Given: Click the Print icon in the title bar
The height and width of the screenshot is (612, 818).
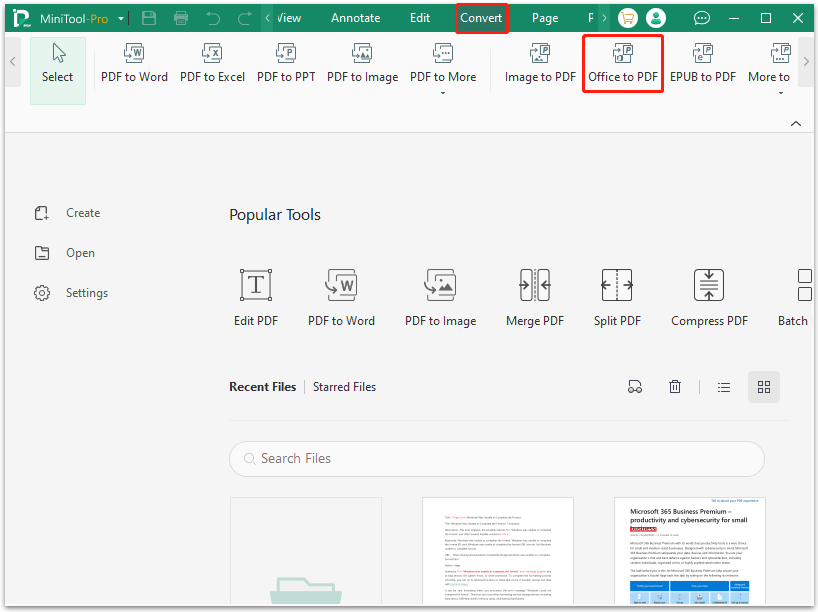Looking at the screenshot, I should click(180, 17).
